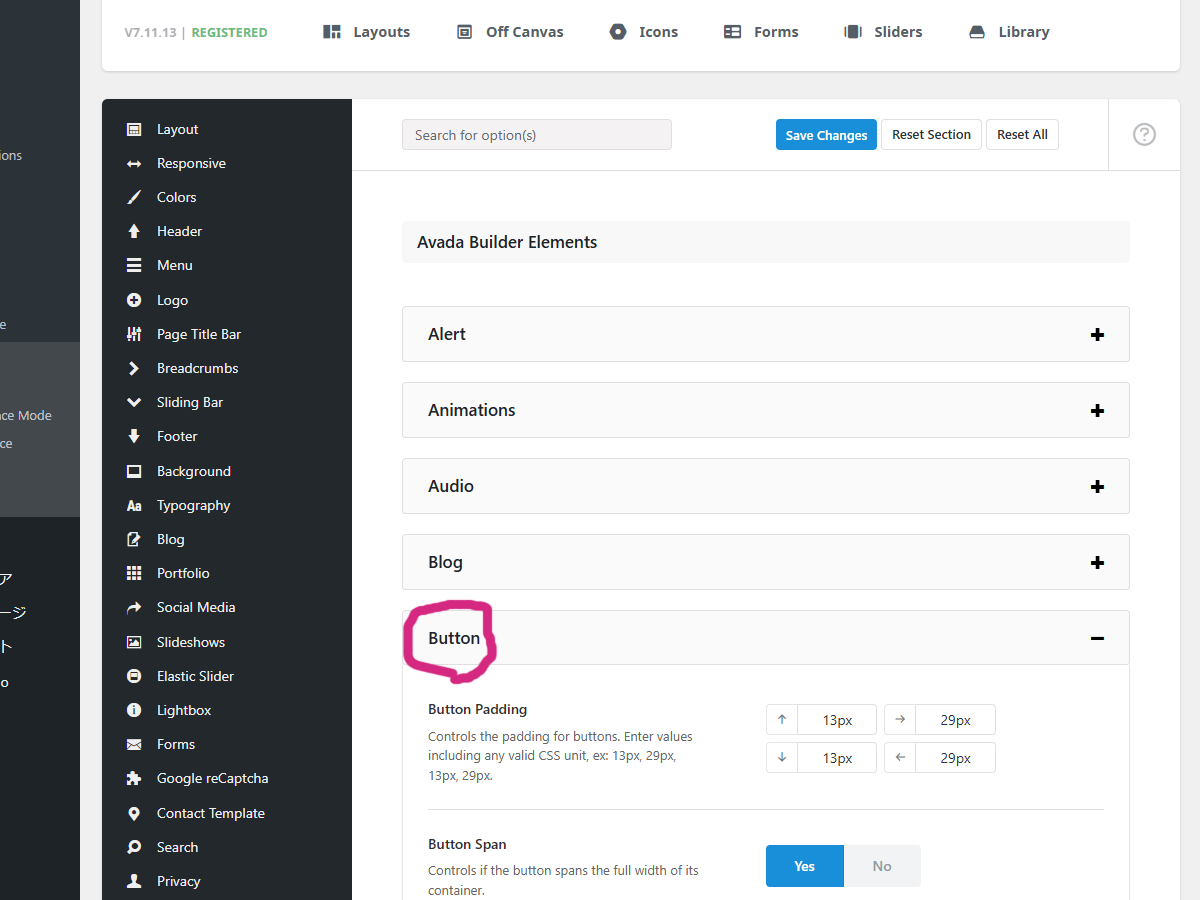Click Save Changes button

tap(826, 135)
